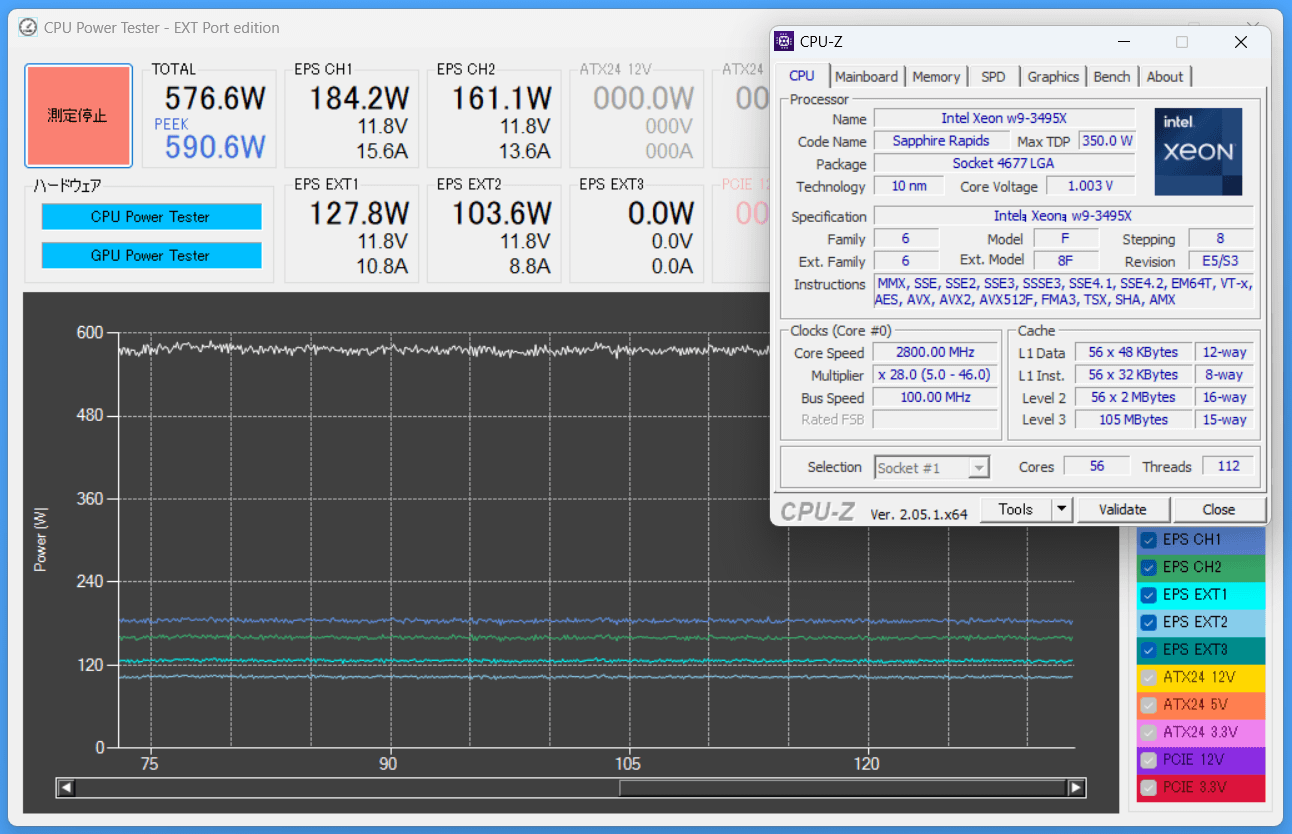The image size is (1292, 834).
Task: Click the EPS EXT2 103.6W reading
Action: point(501,213)
